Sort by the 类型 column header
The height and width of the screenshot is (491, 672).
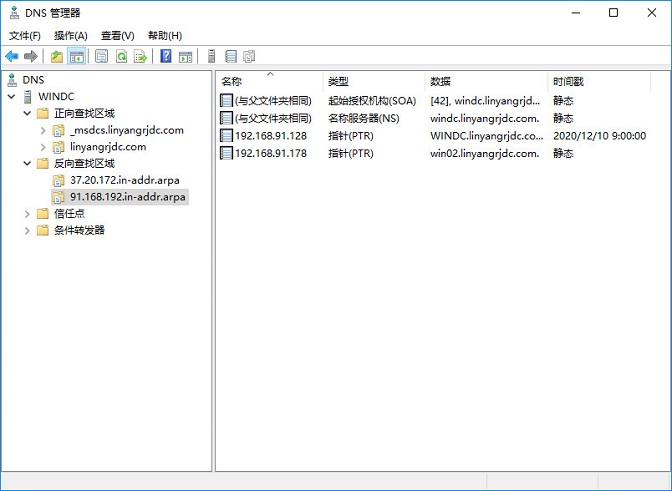[x=374, y=81]
